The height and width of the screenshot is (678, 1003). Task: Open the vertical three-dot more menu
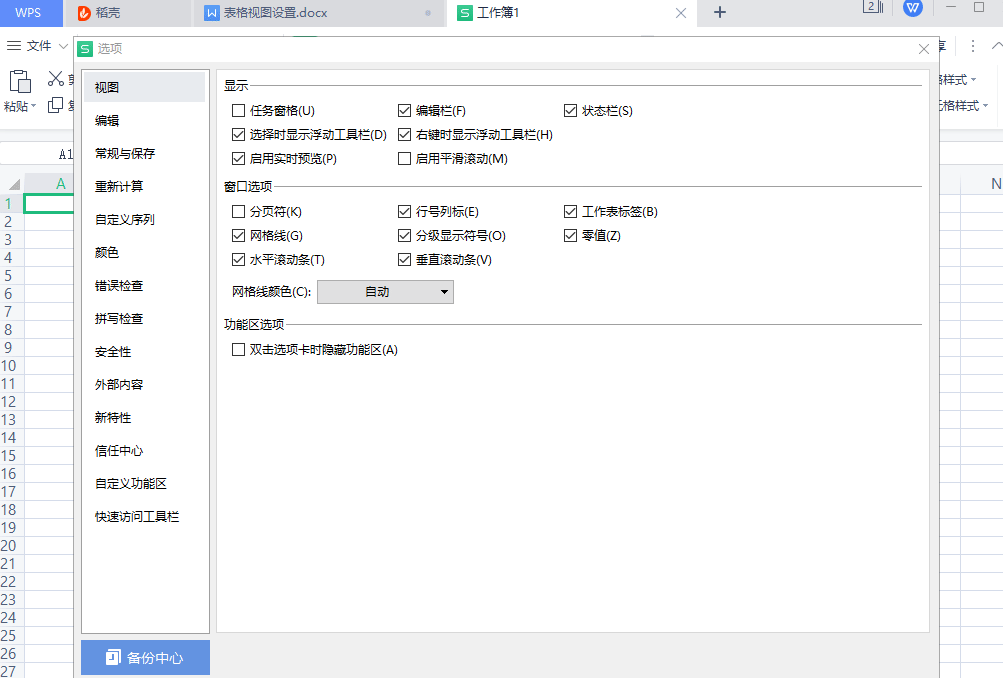coord(972,46)
